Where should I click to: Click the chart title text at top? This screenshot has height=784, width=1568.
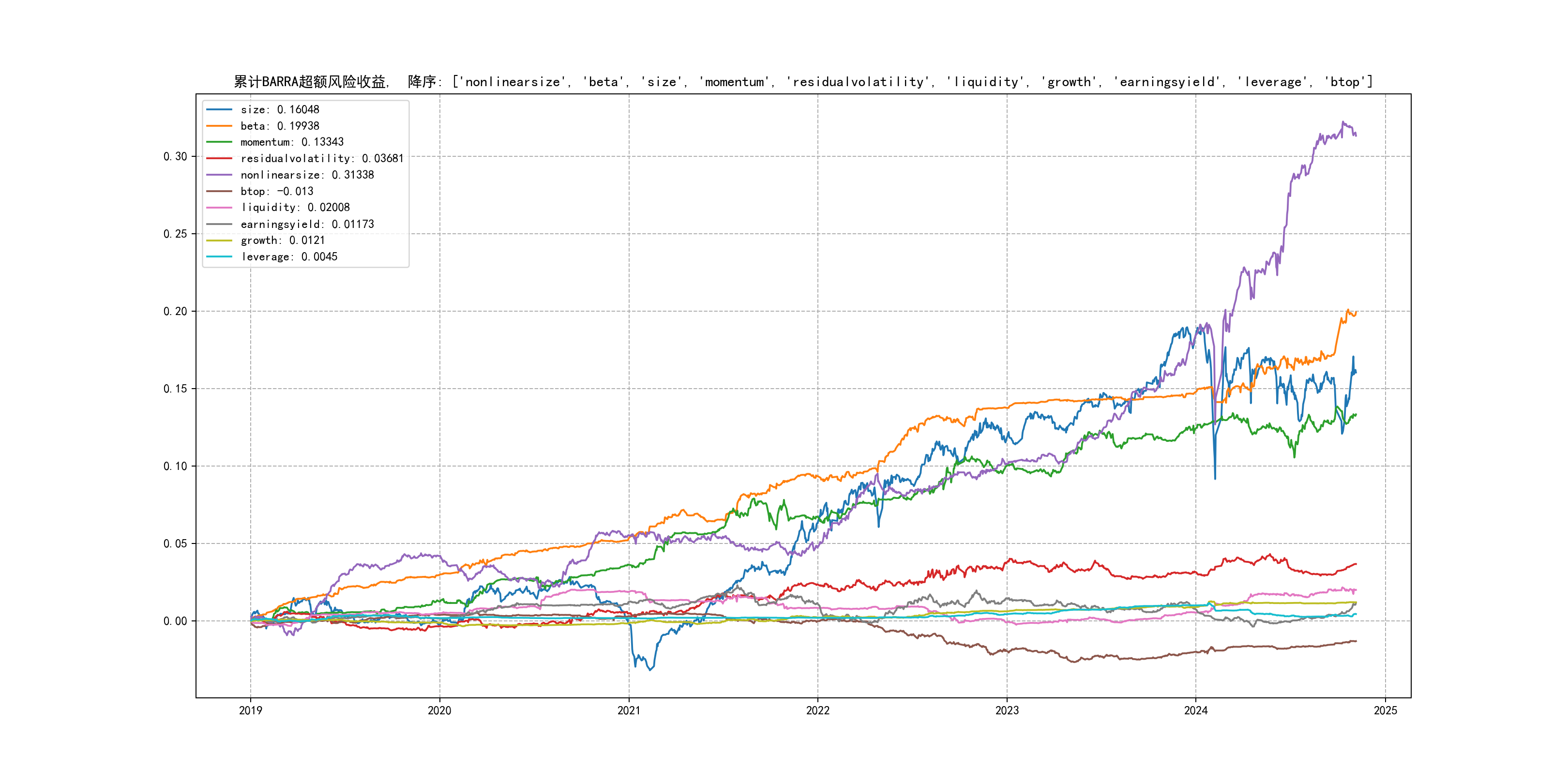[x=803, y=82]
